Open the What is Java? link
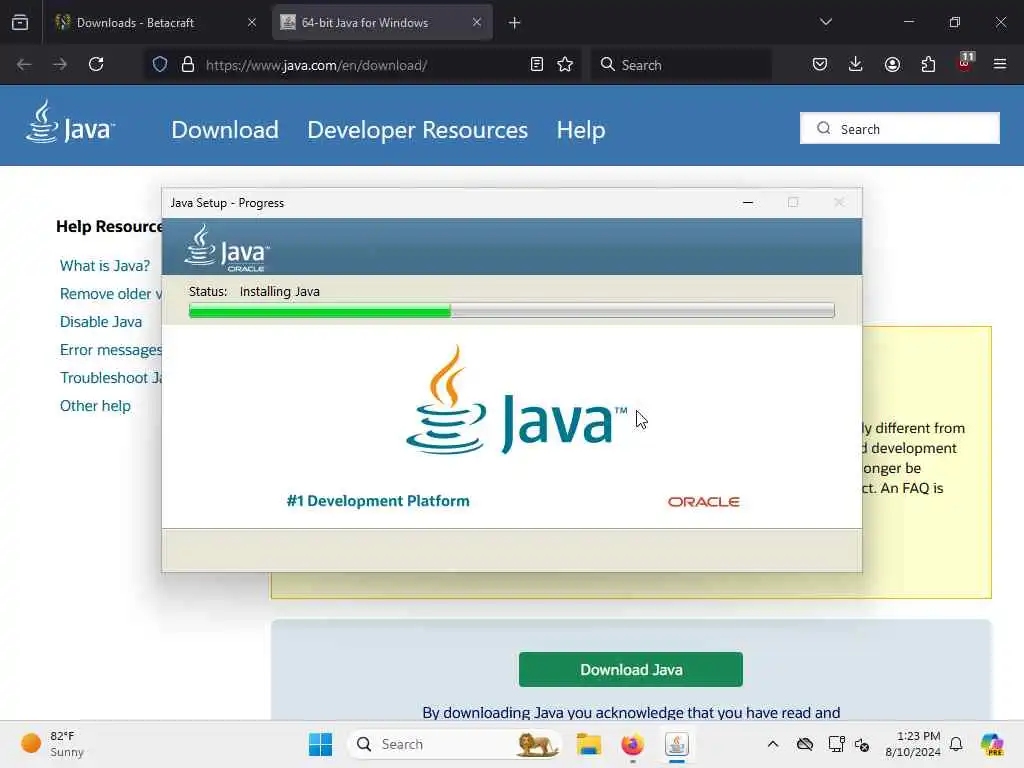1024x768 pixels. (x=104, y=266)
